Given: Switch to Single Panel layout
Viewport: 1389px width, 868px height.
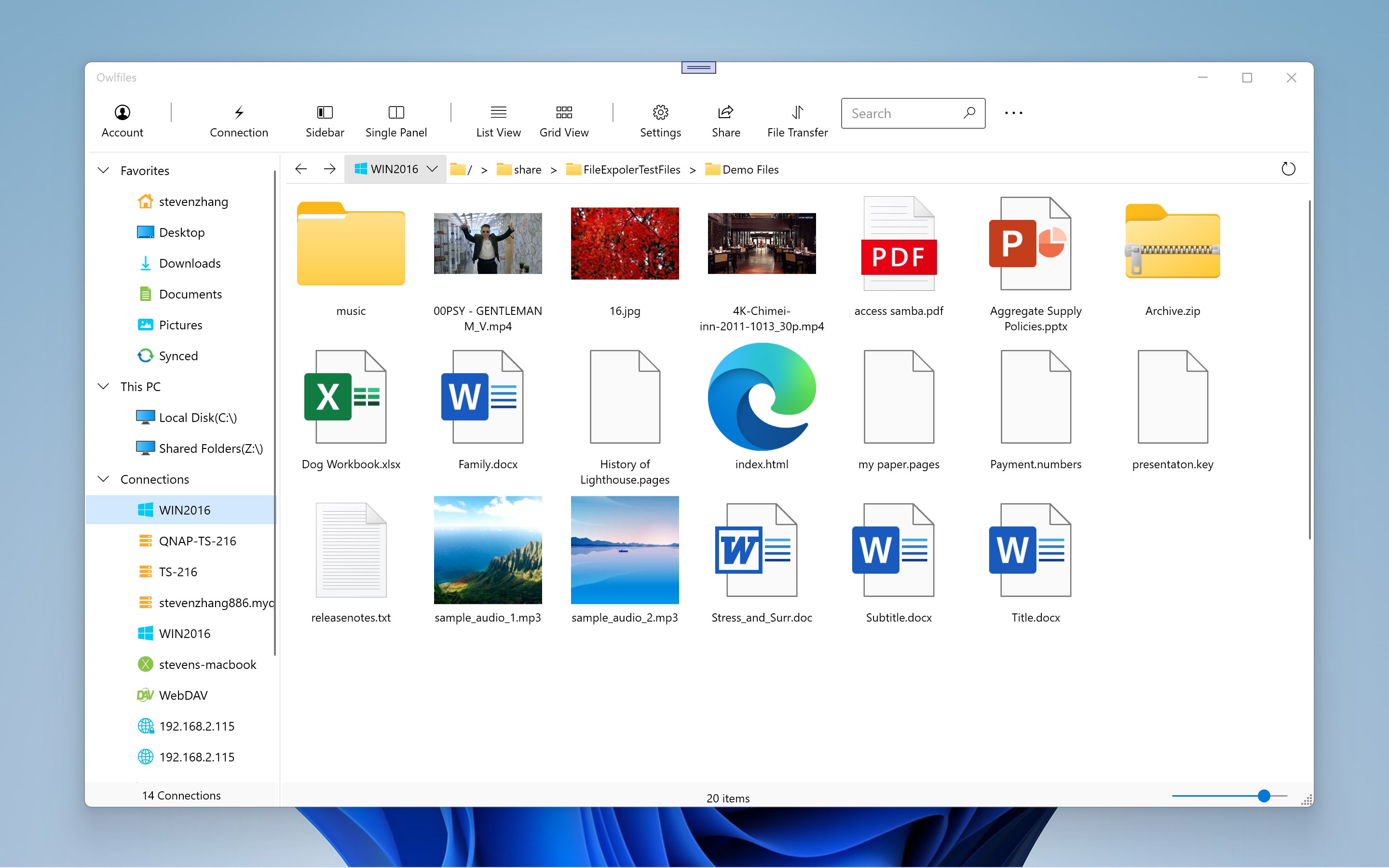Looking at the screenshot, I should pos(396,112).
